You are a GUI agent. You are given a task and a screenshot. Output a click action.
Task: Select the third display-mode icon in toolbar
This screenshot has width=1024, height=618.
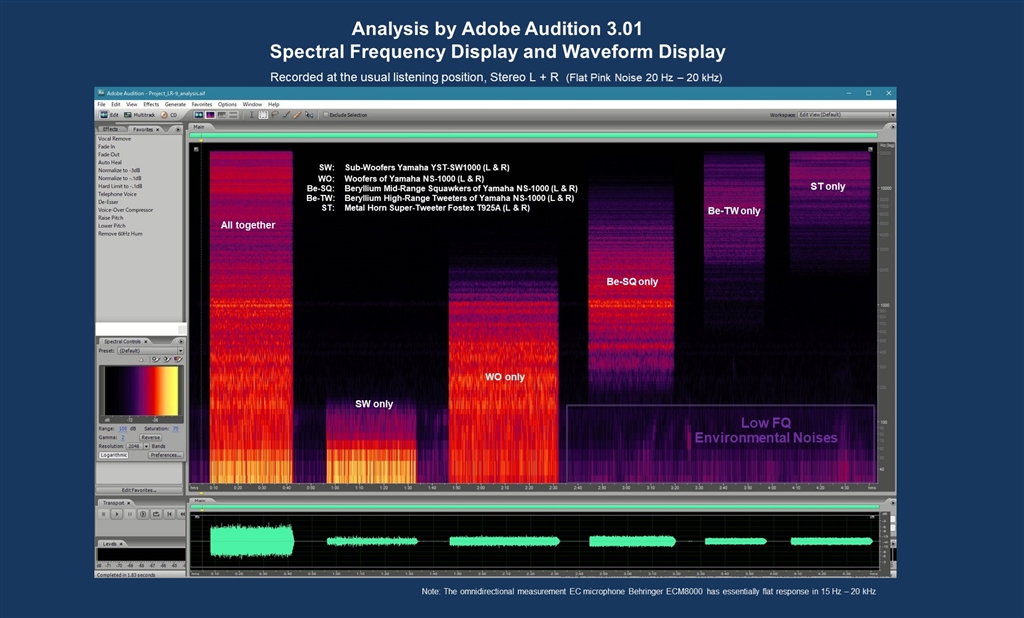222,115
